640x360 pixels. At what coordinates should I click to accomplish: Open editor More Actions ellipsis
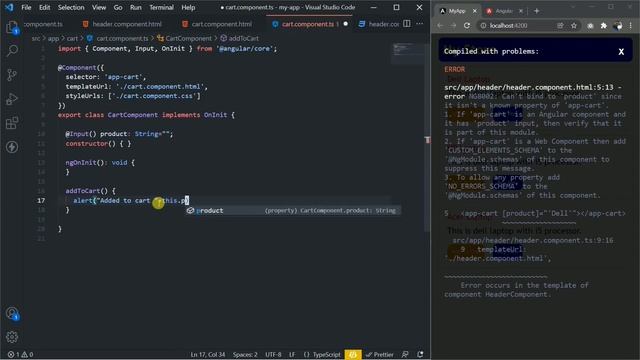[x=420, y=24]
